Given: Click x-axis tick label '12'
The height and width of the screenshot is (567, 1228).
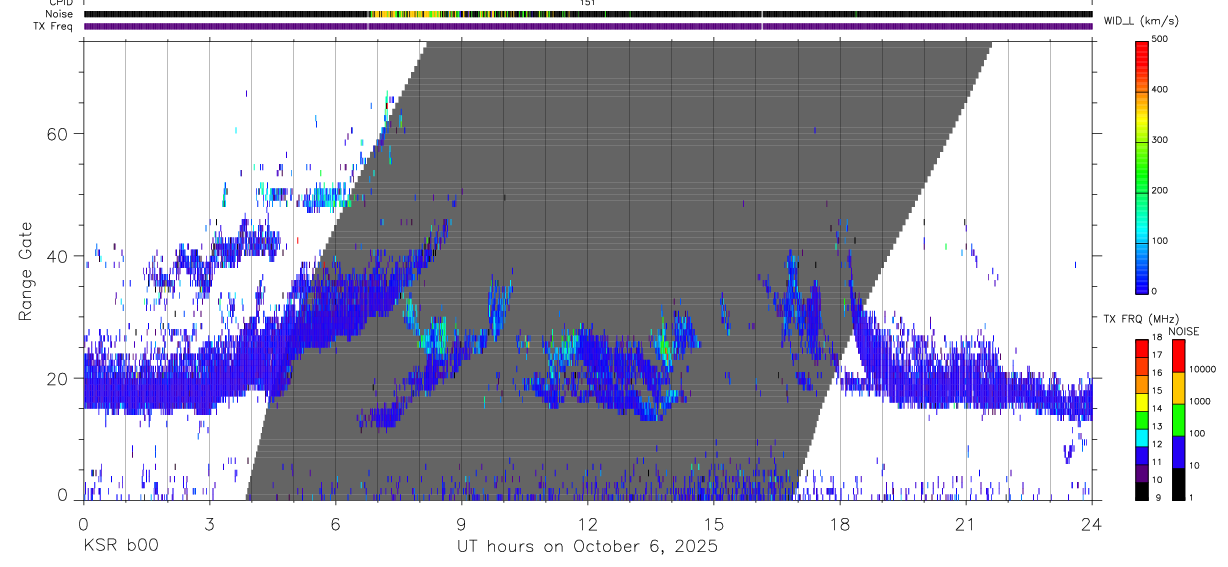Looking at the screenshot, I should coord(587,523).
